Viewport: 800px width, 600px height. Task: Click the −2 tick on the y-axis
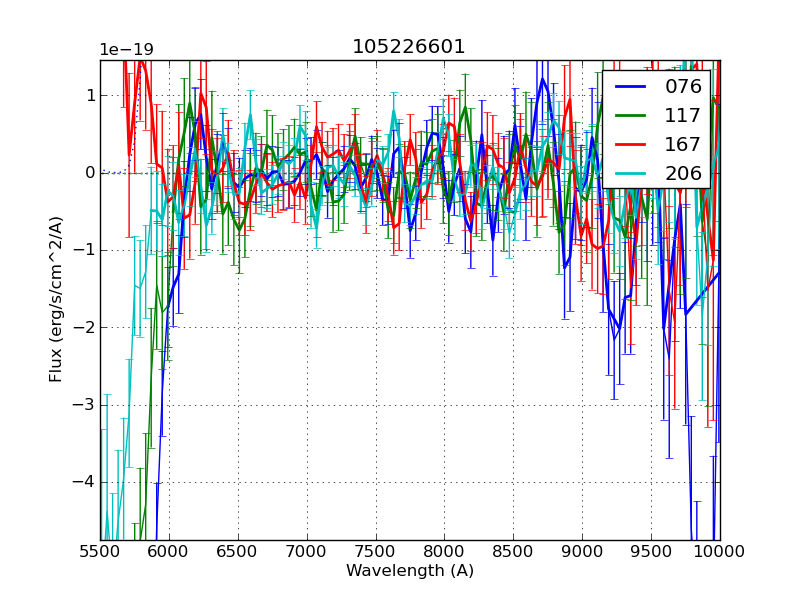pos(84,327)
